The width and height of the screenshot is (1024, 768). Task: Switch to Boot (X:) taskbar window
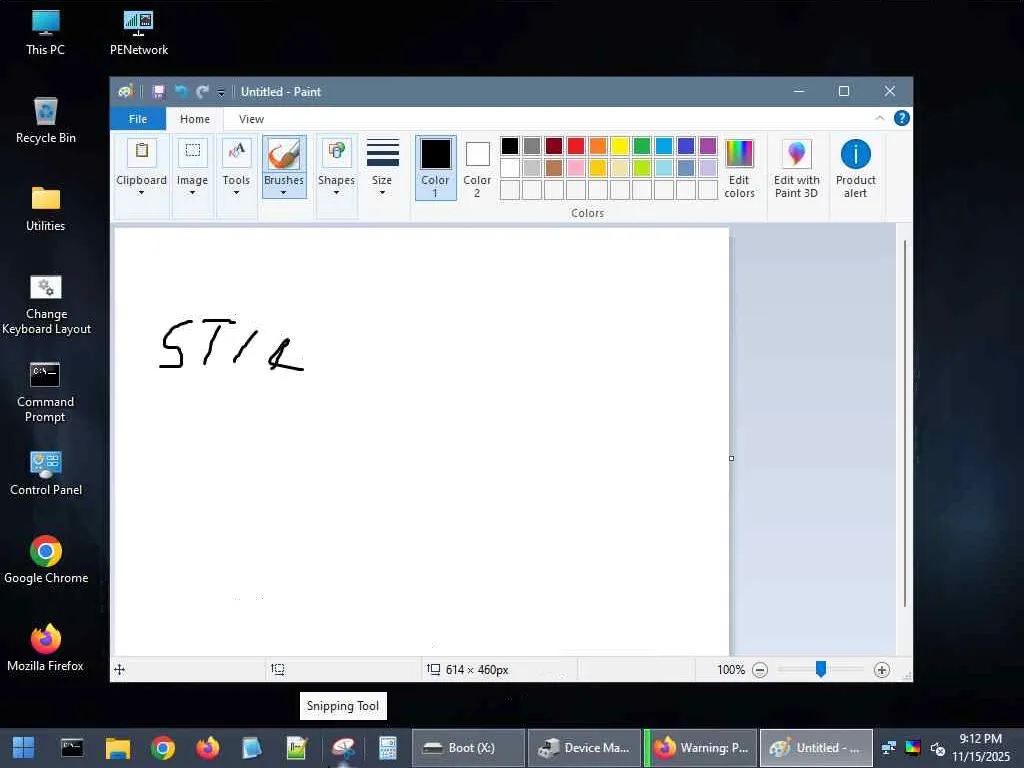[x=468, y=748]
